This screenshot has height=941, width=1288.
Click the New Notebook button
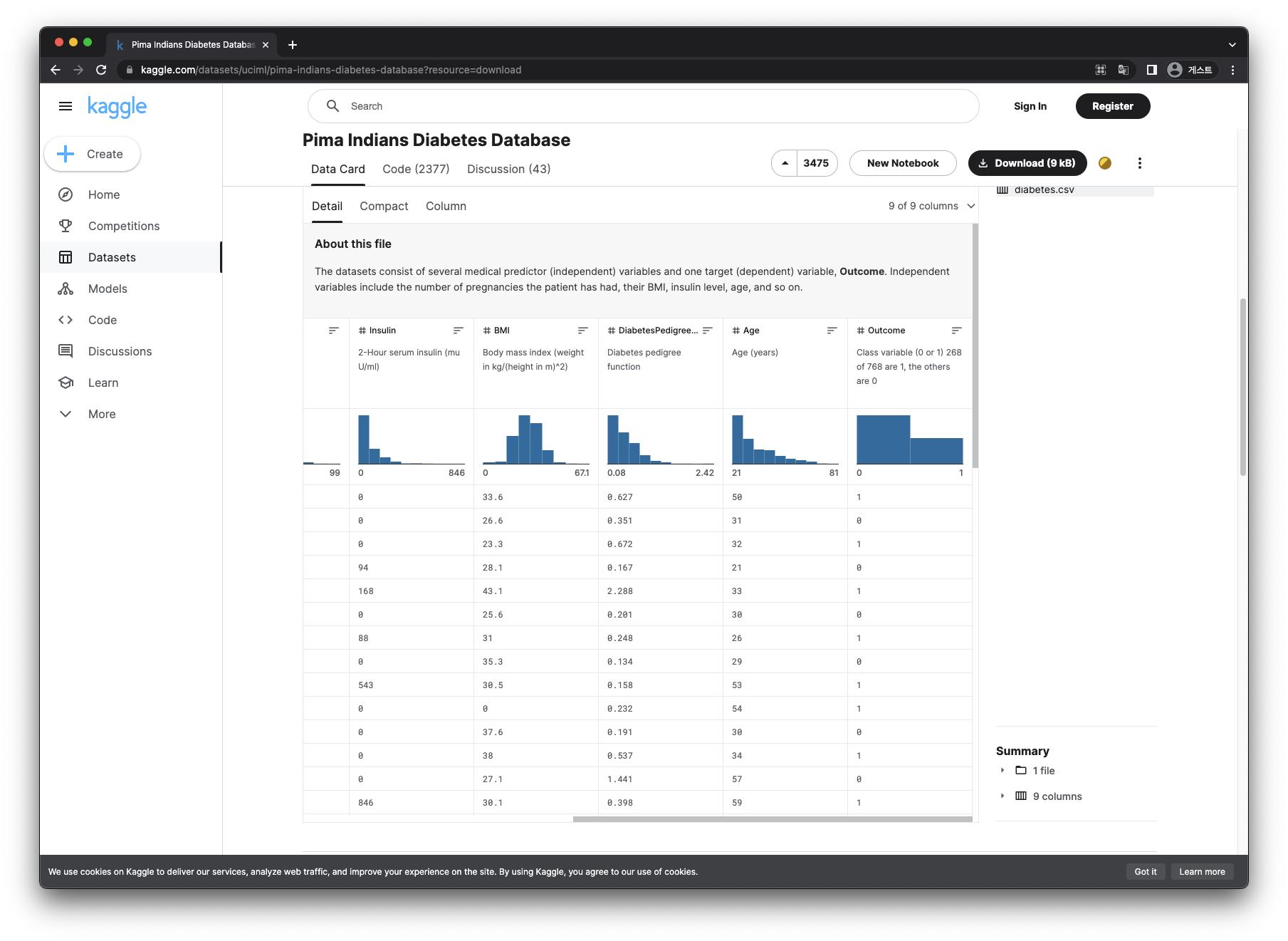coord(903,163)
